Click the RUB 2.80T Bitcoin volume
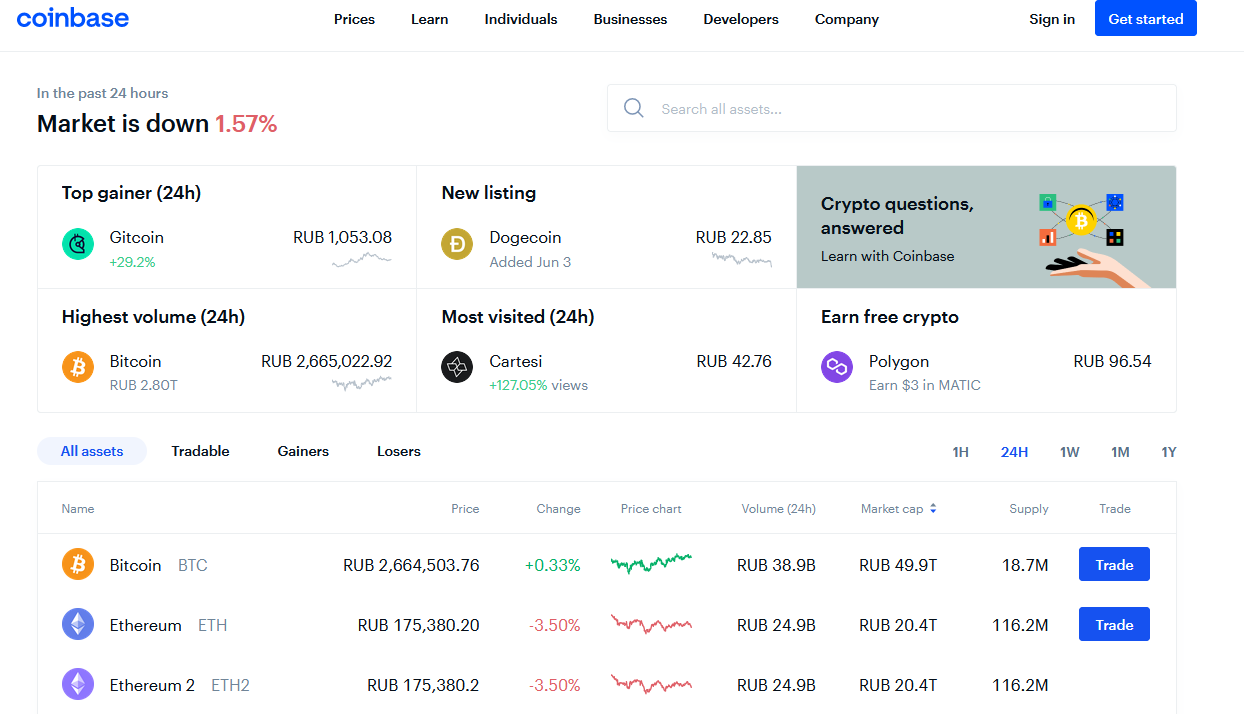This screenshot has height=714, width=1244. point(144,385)
